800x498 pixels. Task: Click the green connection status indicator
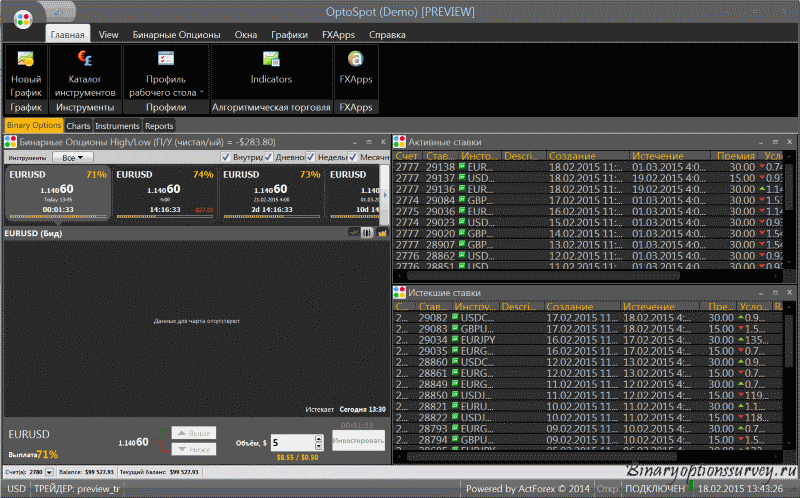click(691, 485)
